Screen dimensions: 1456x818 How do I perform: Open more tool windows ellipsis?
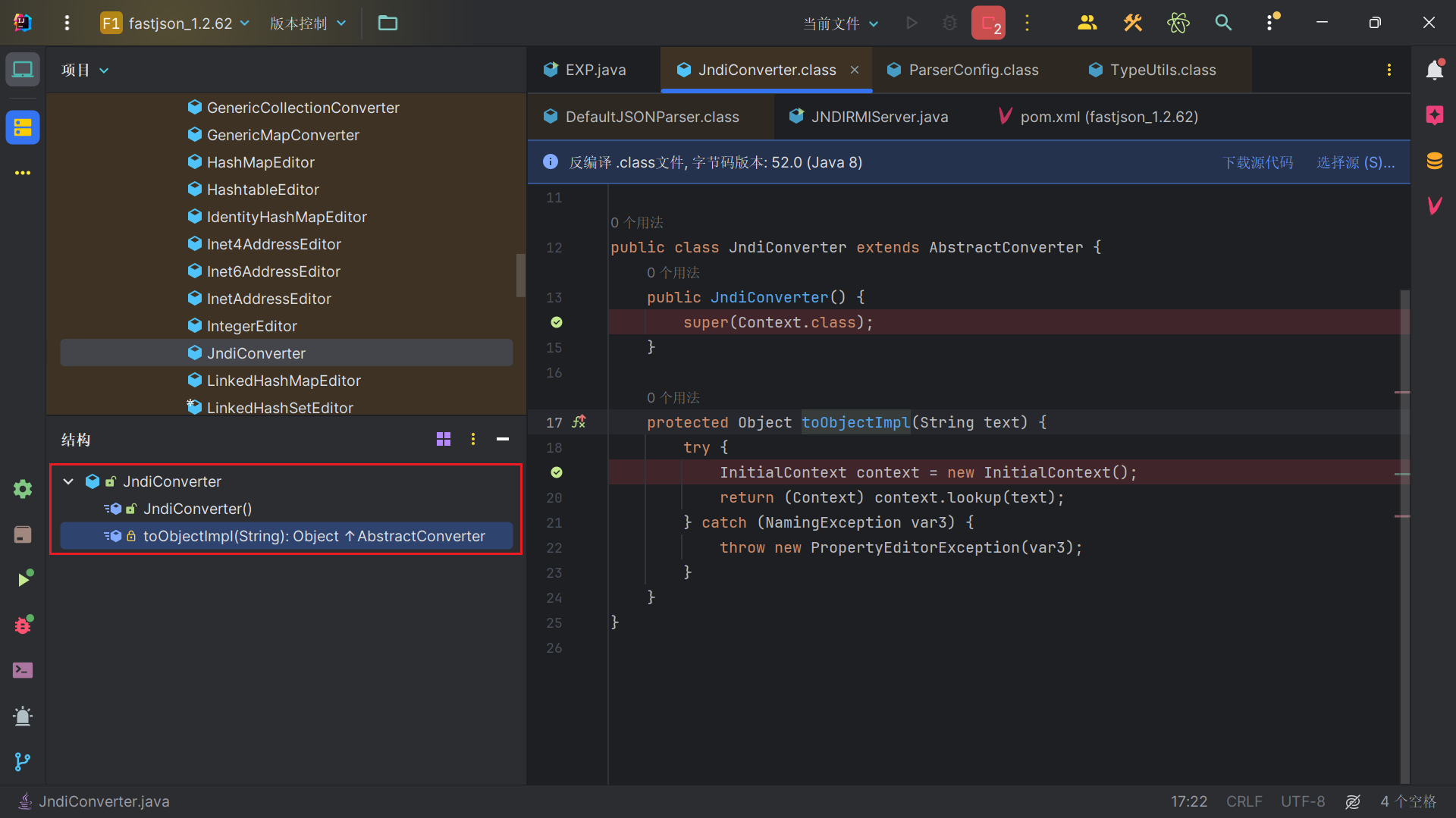coord(23,173)
